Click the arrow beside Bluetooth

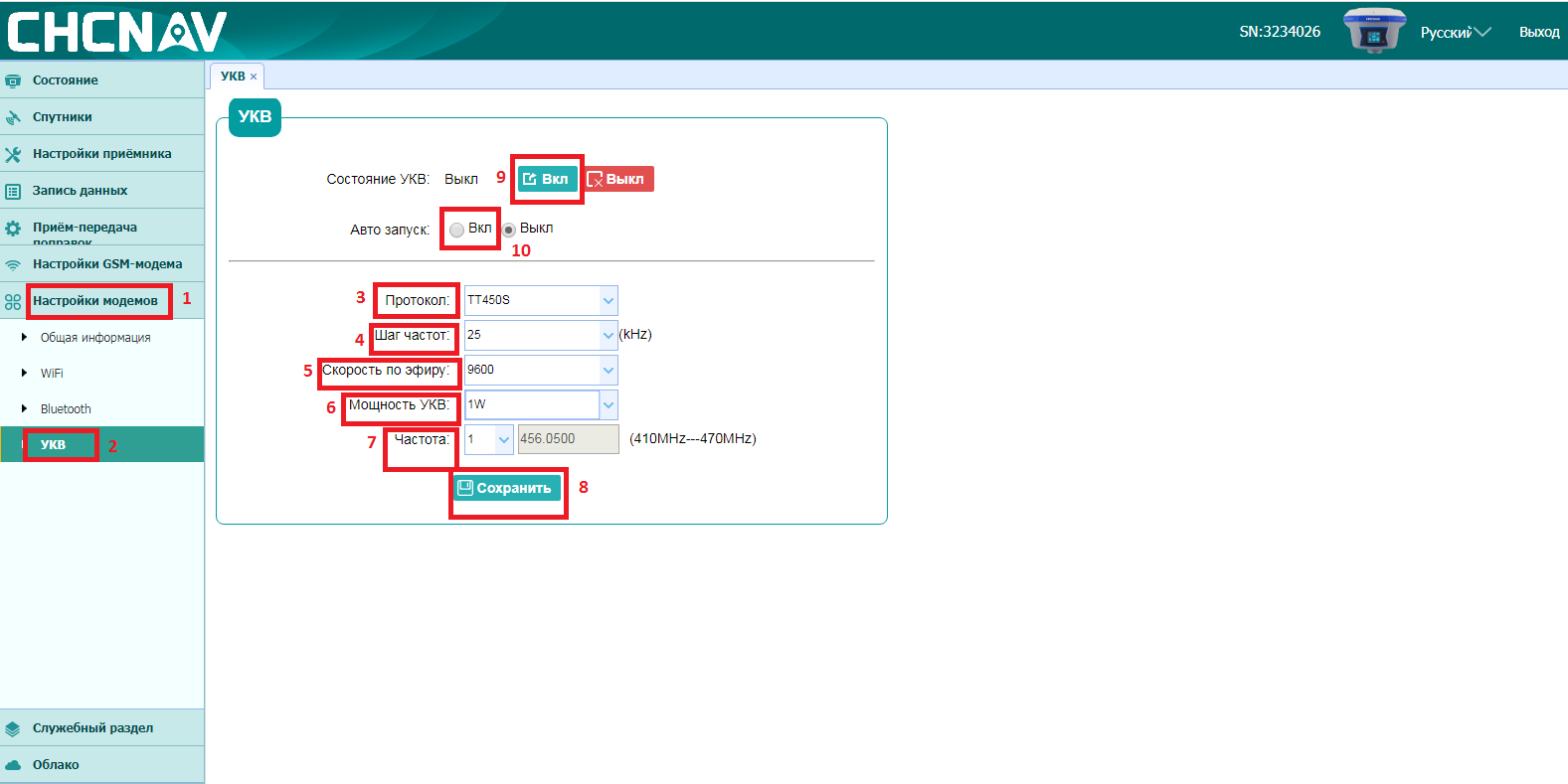pyautogui.click(x=24, y=409)
